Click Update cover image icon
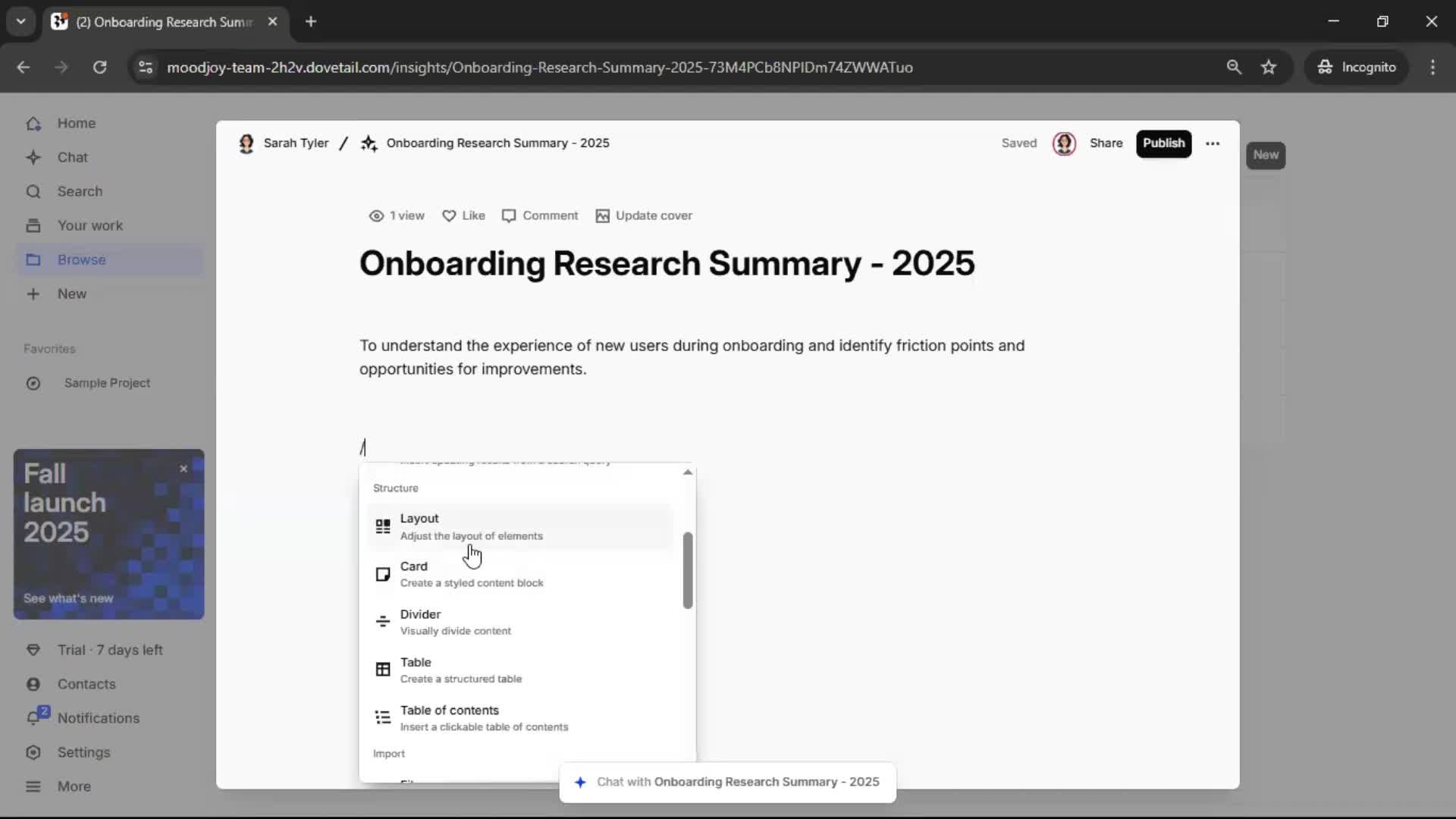1456x819 pixels. (602, 216)
